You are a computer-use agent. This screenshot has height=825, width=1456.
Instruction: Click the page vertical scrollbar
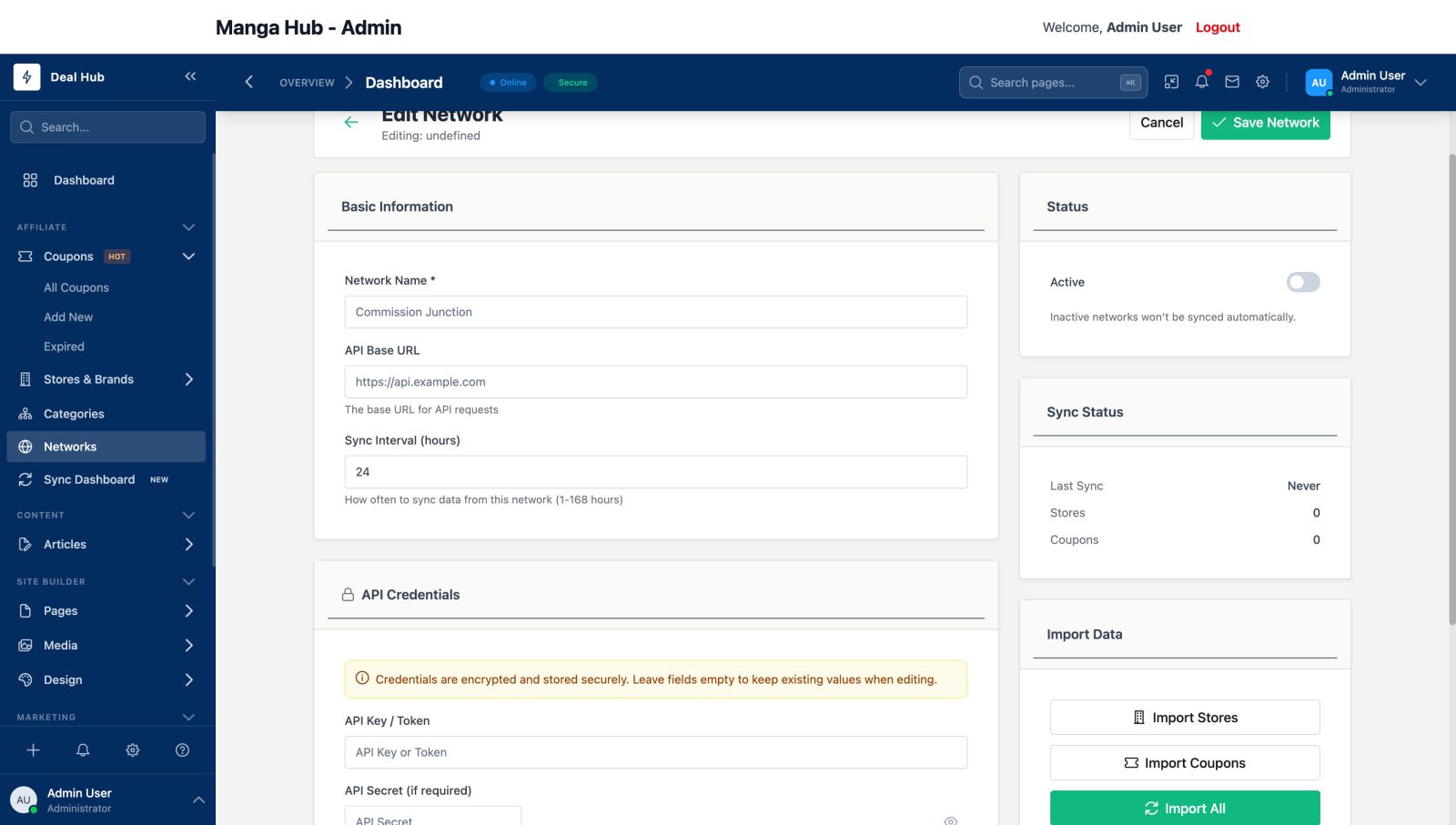[x=1451, y=391]
